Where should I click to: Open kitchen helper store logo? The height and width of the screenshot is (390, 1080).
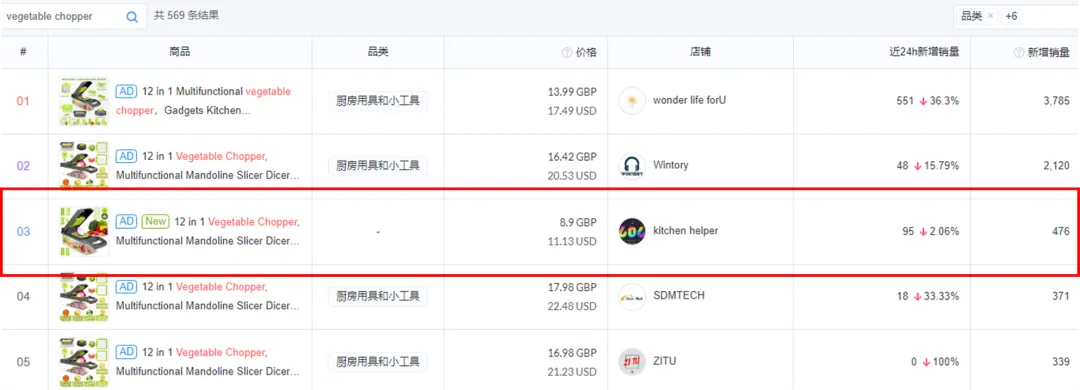click(632, 231)
